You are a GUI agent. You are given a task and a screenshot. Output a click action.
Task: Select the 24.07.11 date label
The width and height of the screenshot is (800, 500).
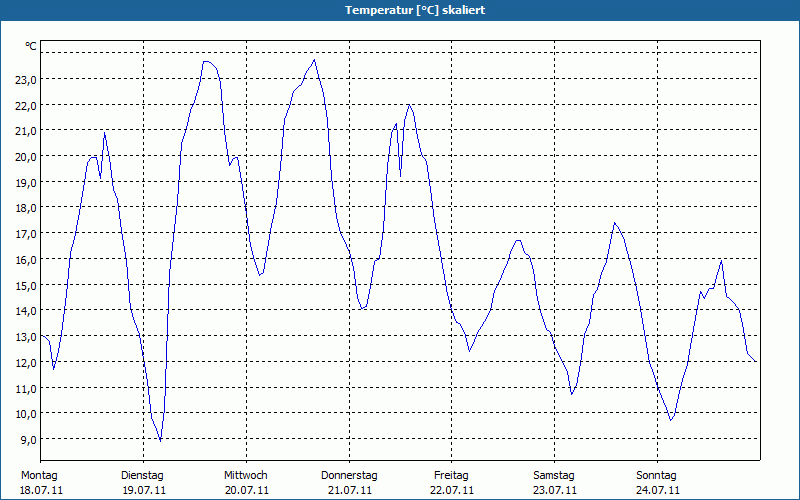click(657, 490)
